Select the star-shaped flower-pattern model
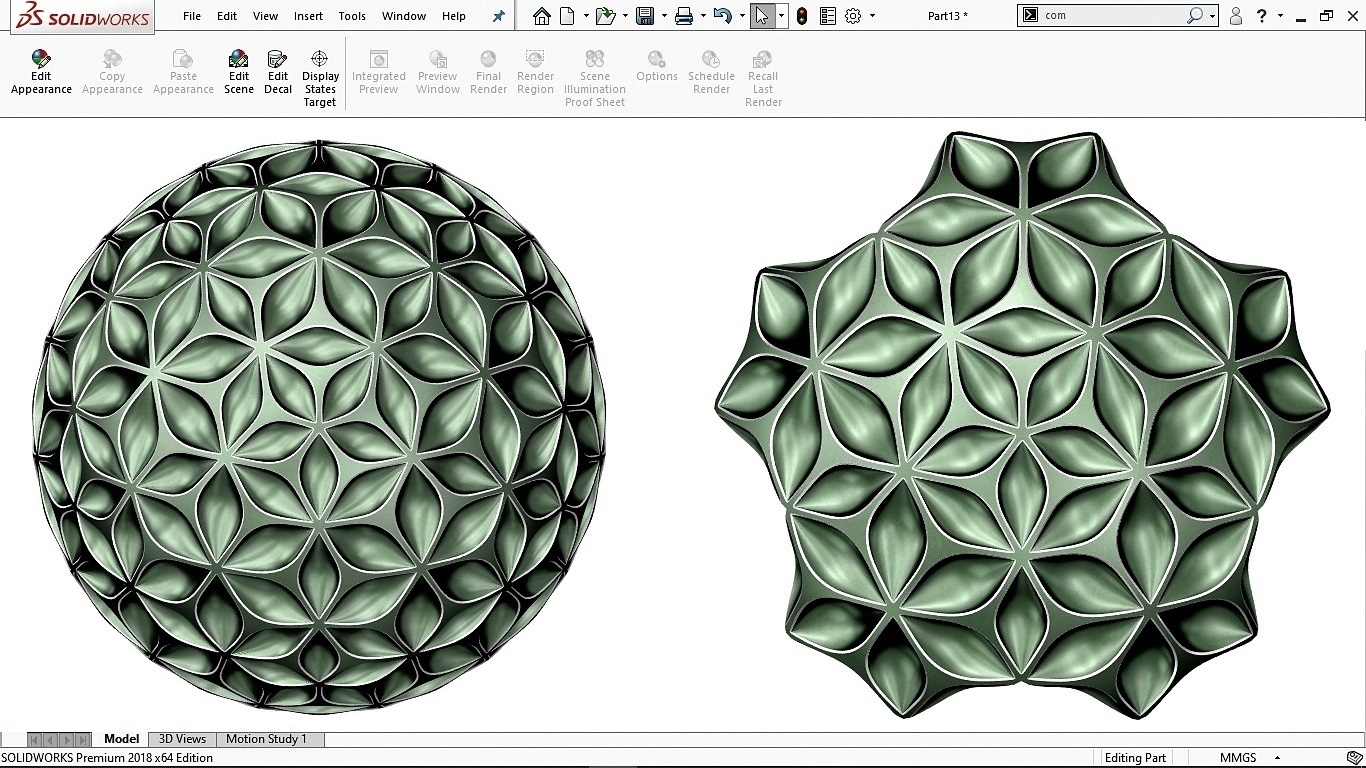 coord(1022,425)
